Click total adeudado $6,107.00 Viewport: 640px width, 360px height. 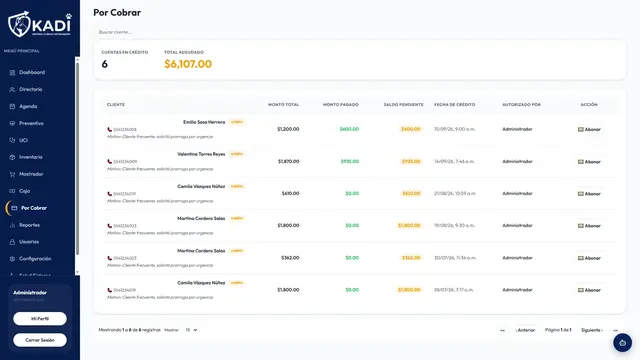[x=188, y=64]
